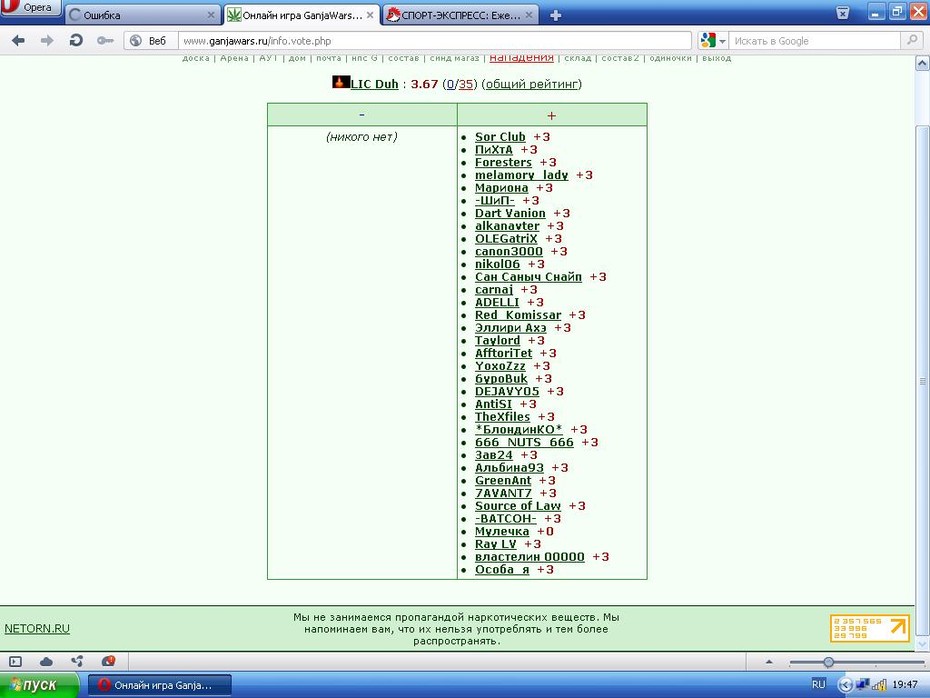The width and height of the screenshot is (930, 698).
Task: Expand hidden tray icons arrow
Action: click(845, 686)
